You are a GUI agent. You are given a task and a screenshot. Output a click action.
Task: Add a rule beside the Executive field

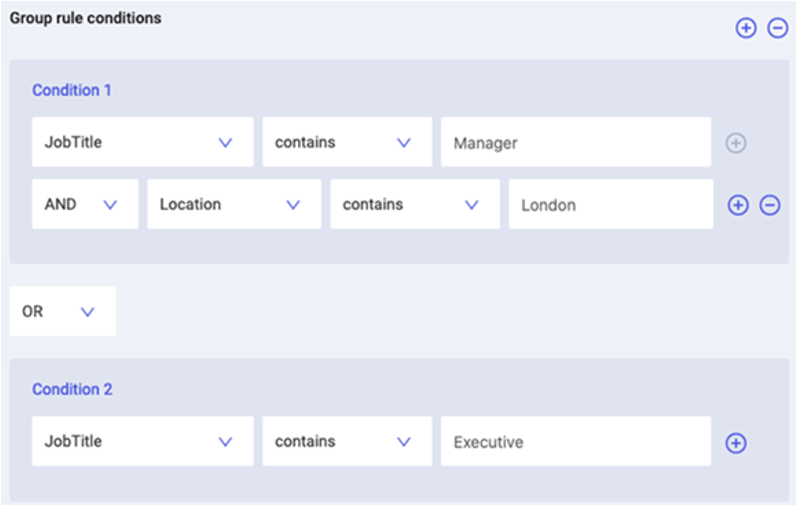point(736,443)
